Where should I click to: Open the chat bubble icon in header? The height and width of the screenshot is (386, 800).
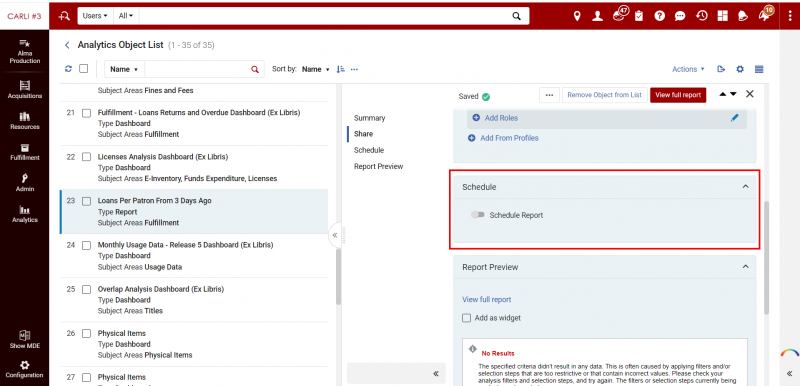680,16
